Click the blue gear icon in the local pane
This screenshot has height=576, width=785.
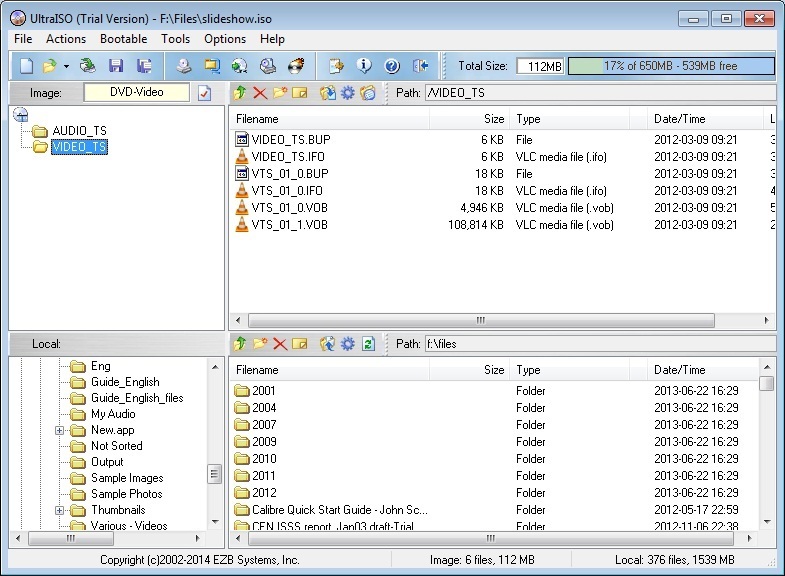pos(347,344)
